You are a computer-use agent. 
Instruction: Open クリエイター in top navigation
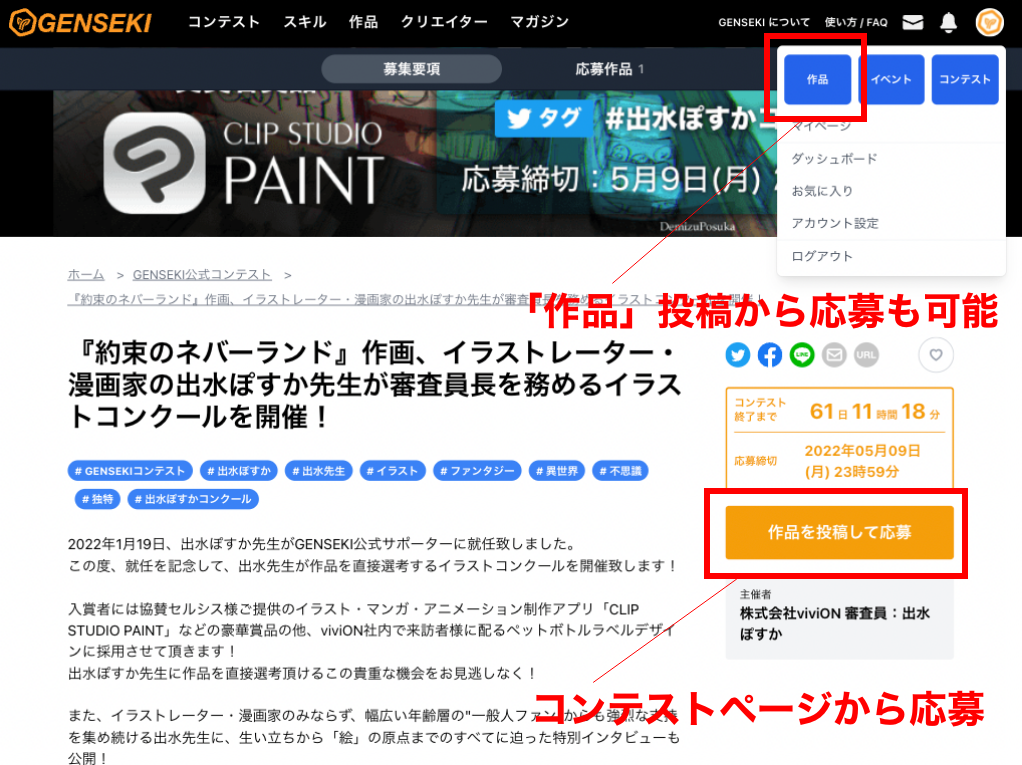tap(444, 22)
